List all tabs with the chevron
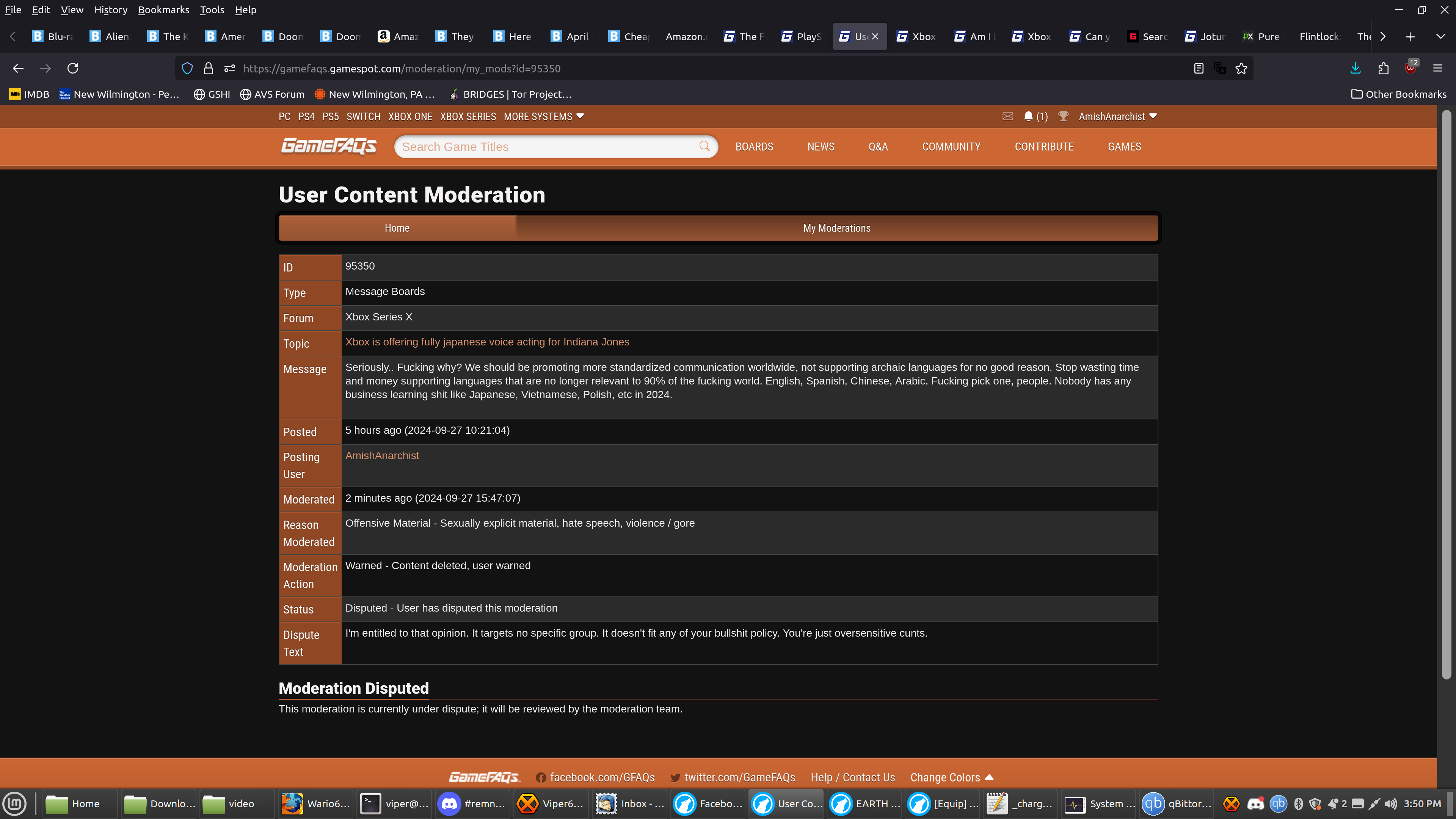The image size is (1456, 819). point(1440,36)
